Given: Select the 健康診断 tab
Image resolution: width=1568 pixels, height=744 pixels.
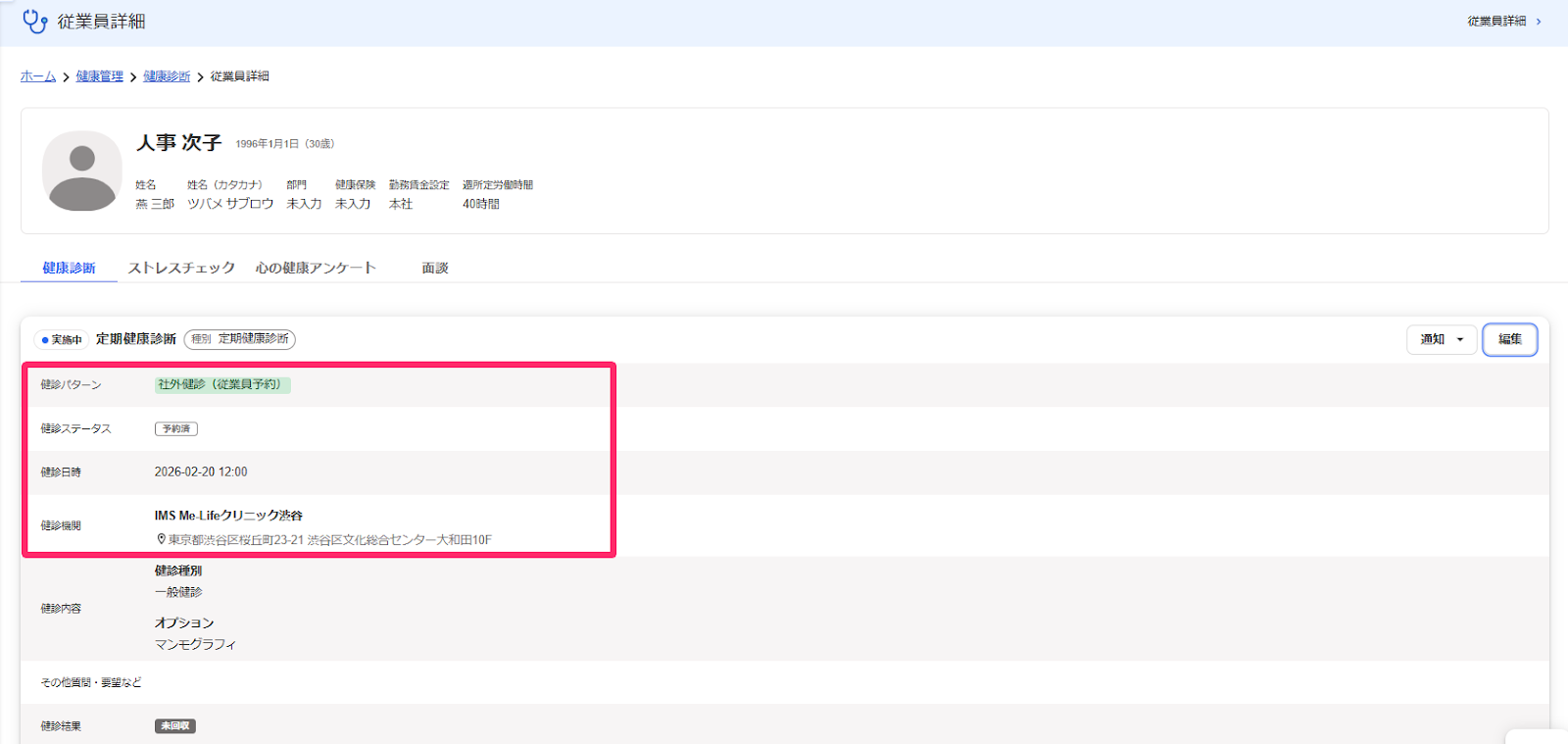Looking at the screenshot, I should pyautogui.click(x=69, y=268).
